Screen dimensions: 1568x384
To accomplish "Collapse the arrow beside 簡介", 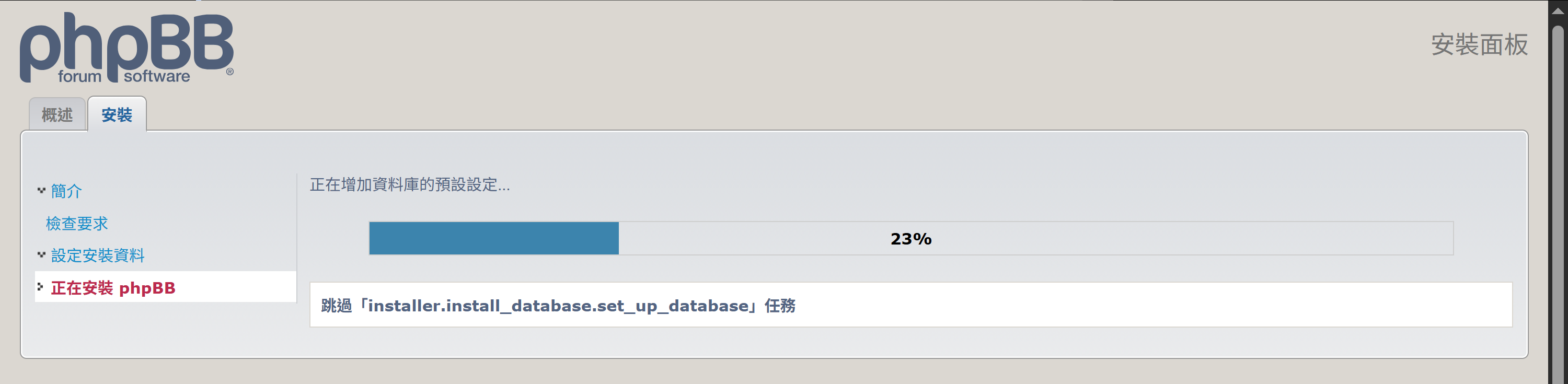I will 41,191.
